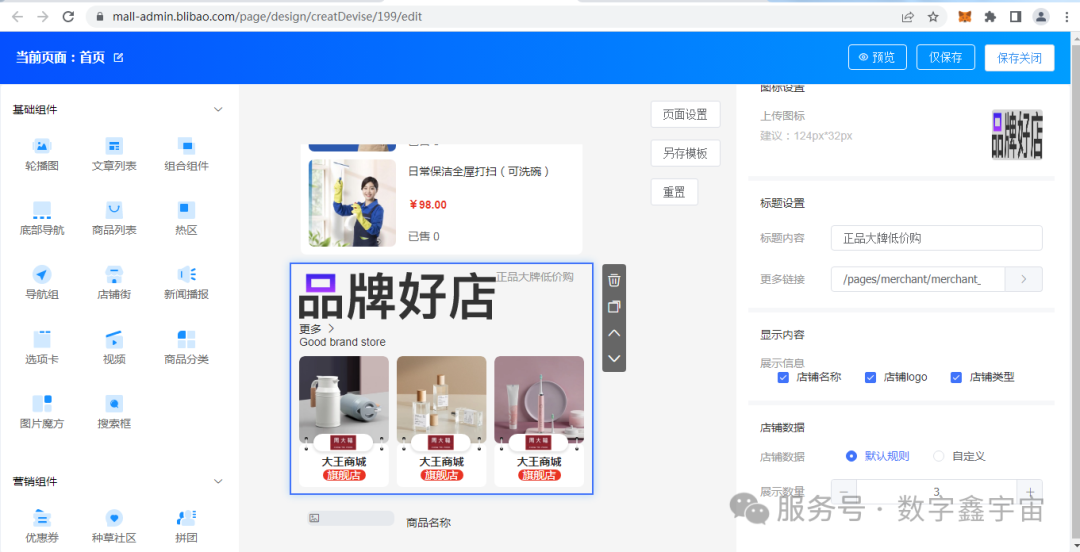Toggle the 店铺类型 checkbox
The image size is (1080, 552).
(956, 378)
